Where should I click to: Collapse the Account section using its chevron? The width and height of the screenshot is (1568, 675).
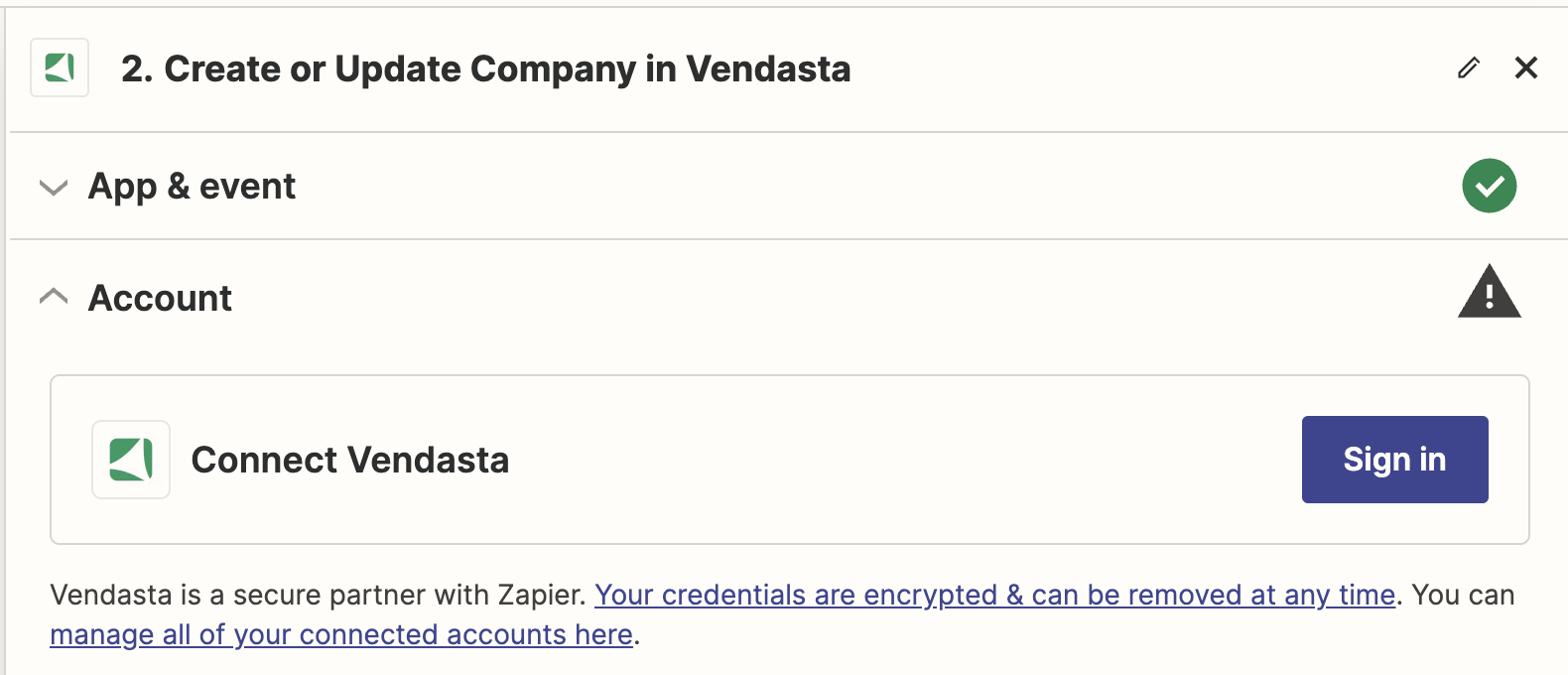[x=54, y=297]
